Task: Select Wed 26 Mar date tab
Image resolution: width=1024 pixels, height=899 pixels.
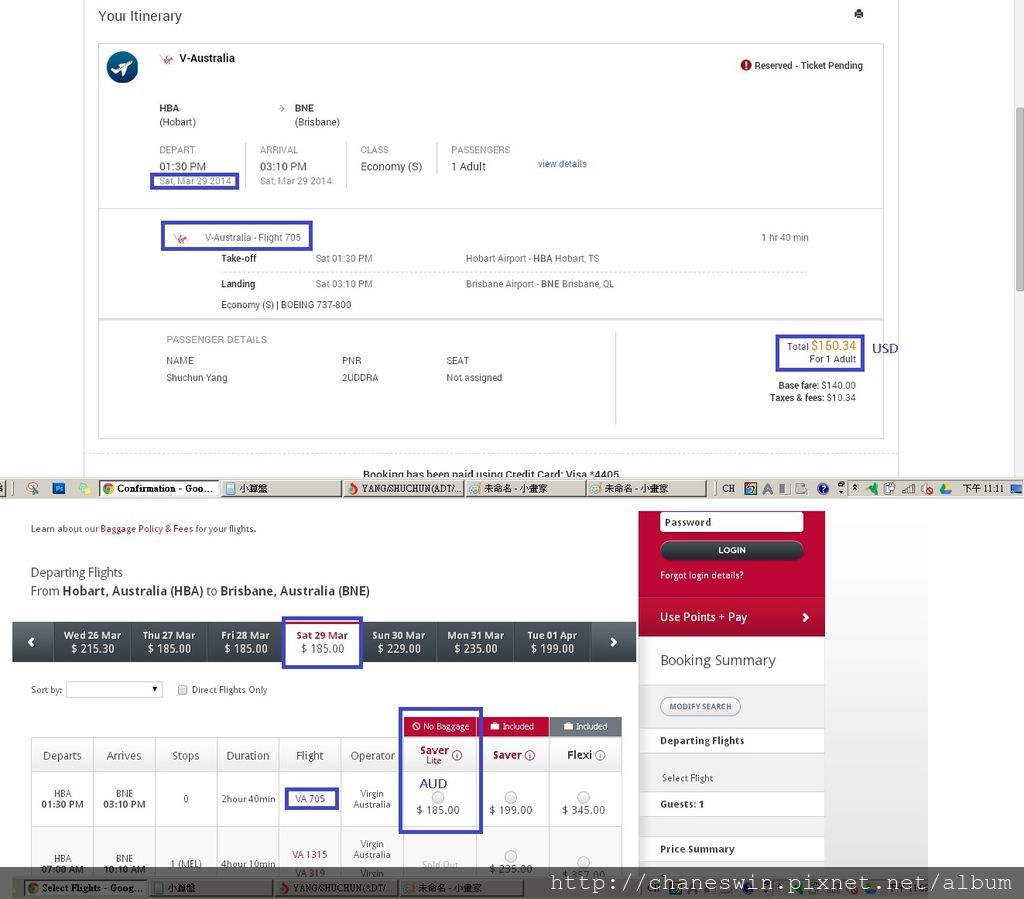Action: tap(92, 642)
